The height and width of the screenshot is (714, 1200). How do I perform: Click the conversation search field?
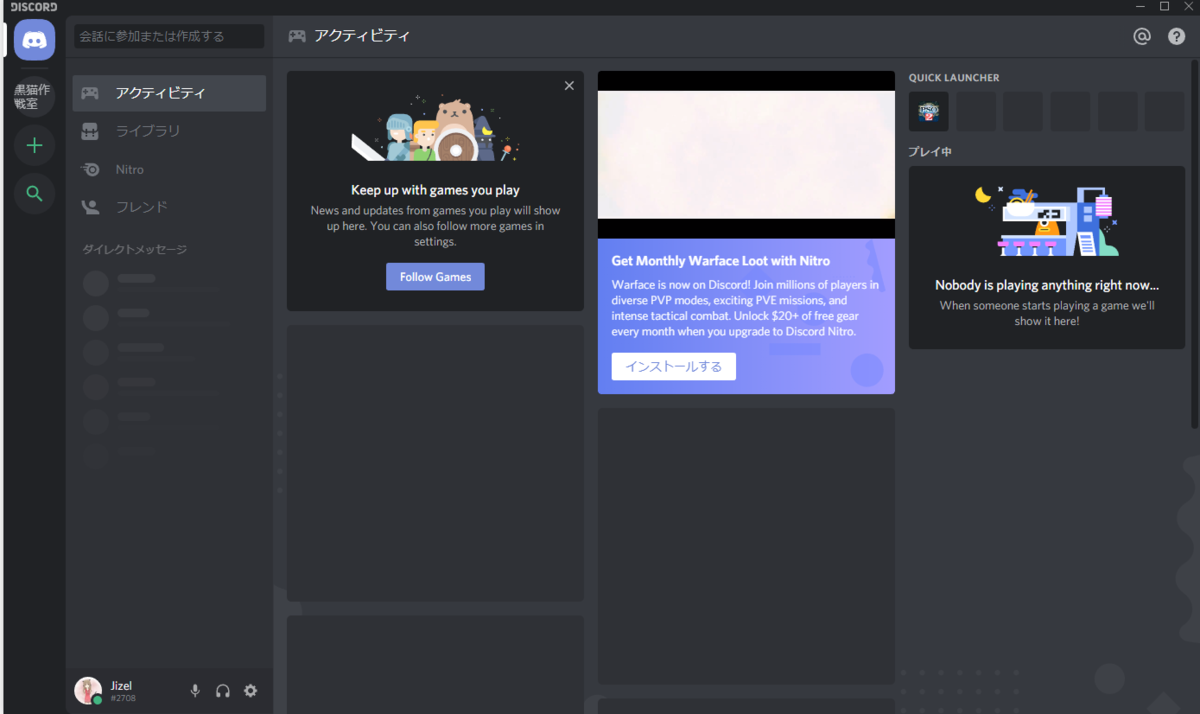(169, 36)
